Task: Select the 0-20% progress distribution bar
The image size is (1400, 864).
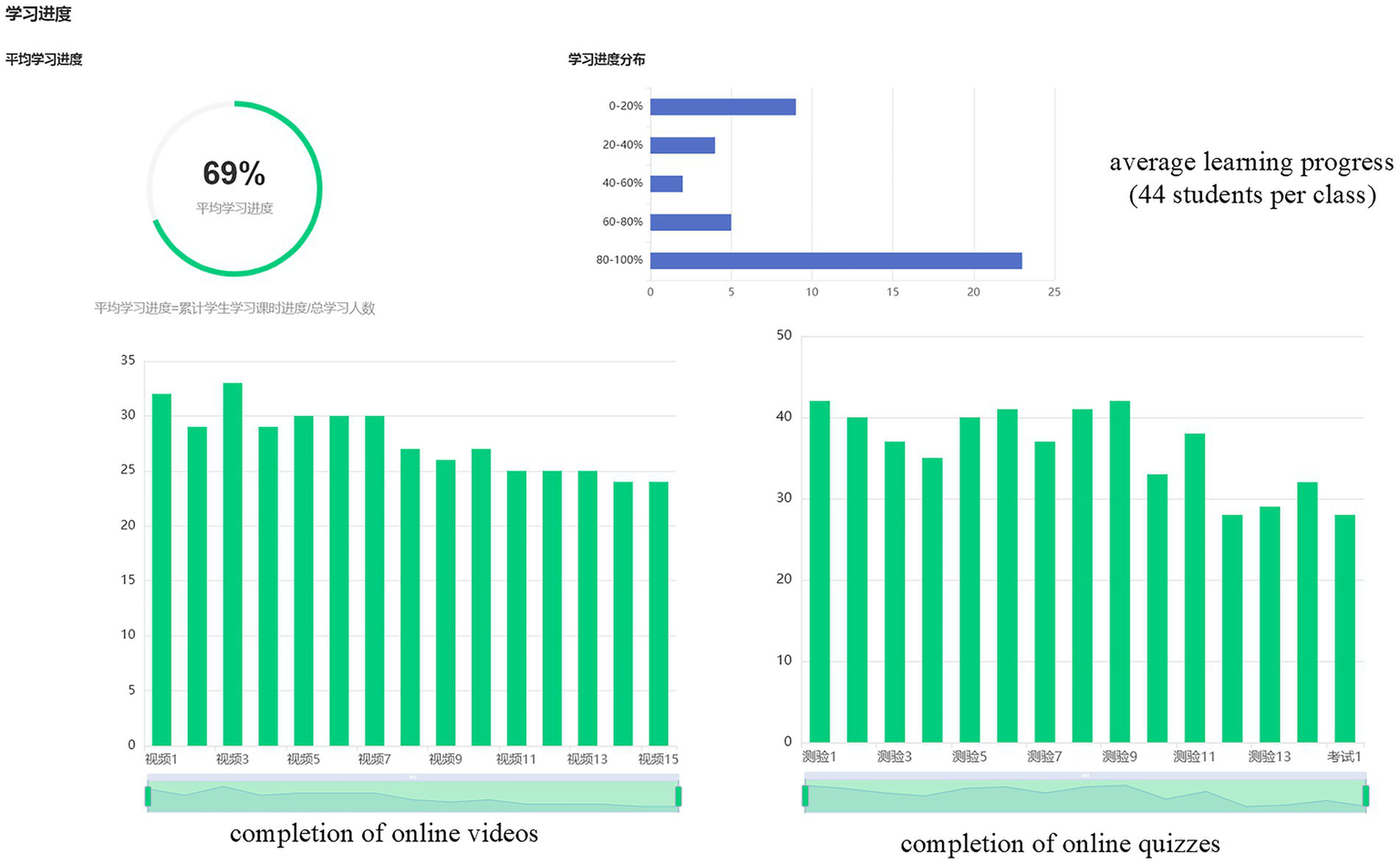Action: point(722,107)
